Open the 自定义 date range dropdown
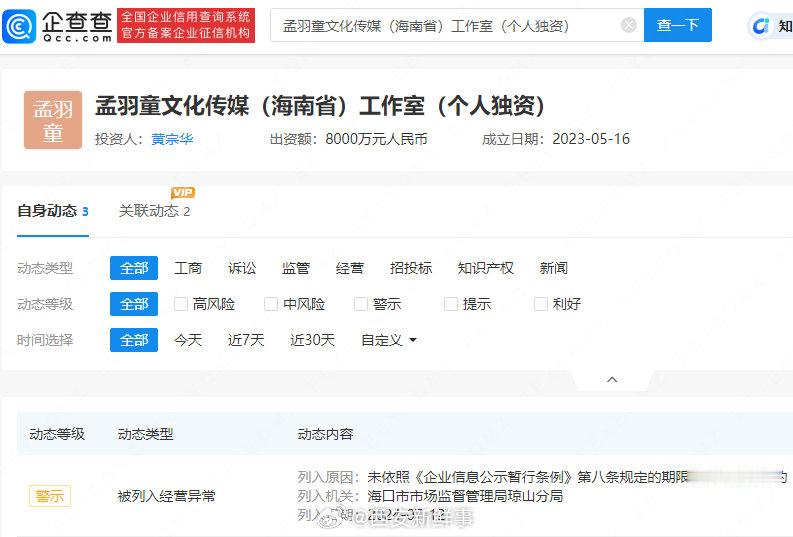The height and width of the screenshot is (537, 793). coord(389,340)
